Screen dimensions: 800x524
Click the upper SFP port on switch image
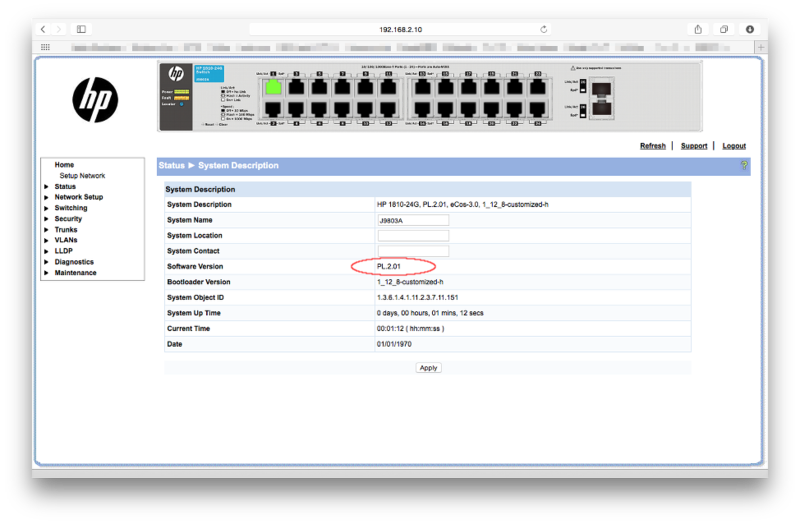point(602,89)
